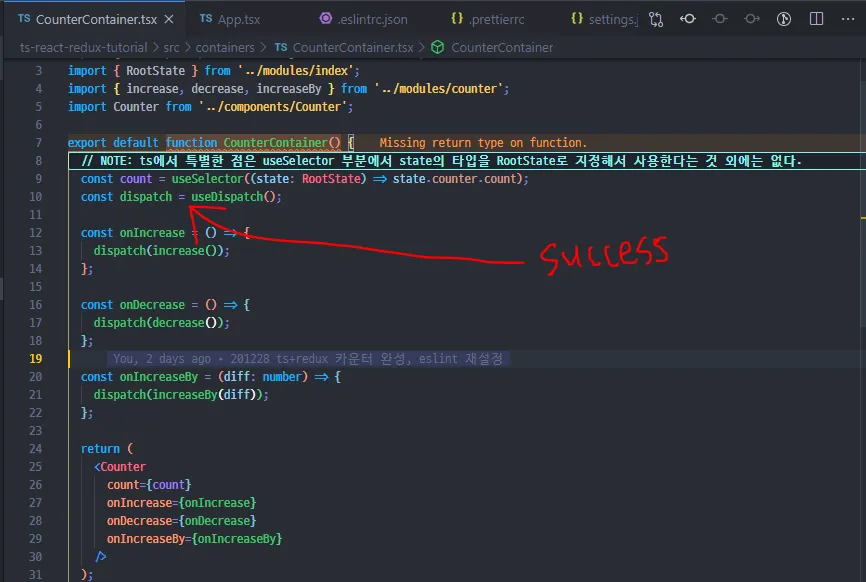Expand ts-react-redux-tutorial breadcrumb folder

coord(83,47)
